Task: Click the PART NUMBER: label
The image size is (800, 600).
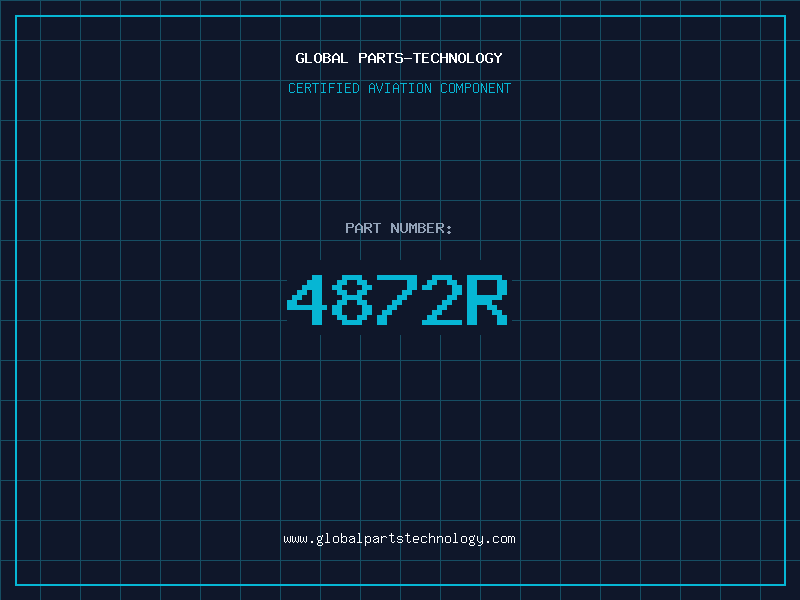Action: 399,228
